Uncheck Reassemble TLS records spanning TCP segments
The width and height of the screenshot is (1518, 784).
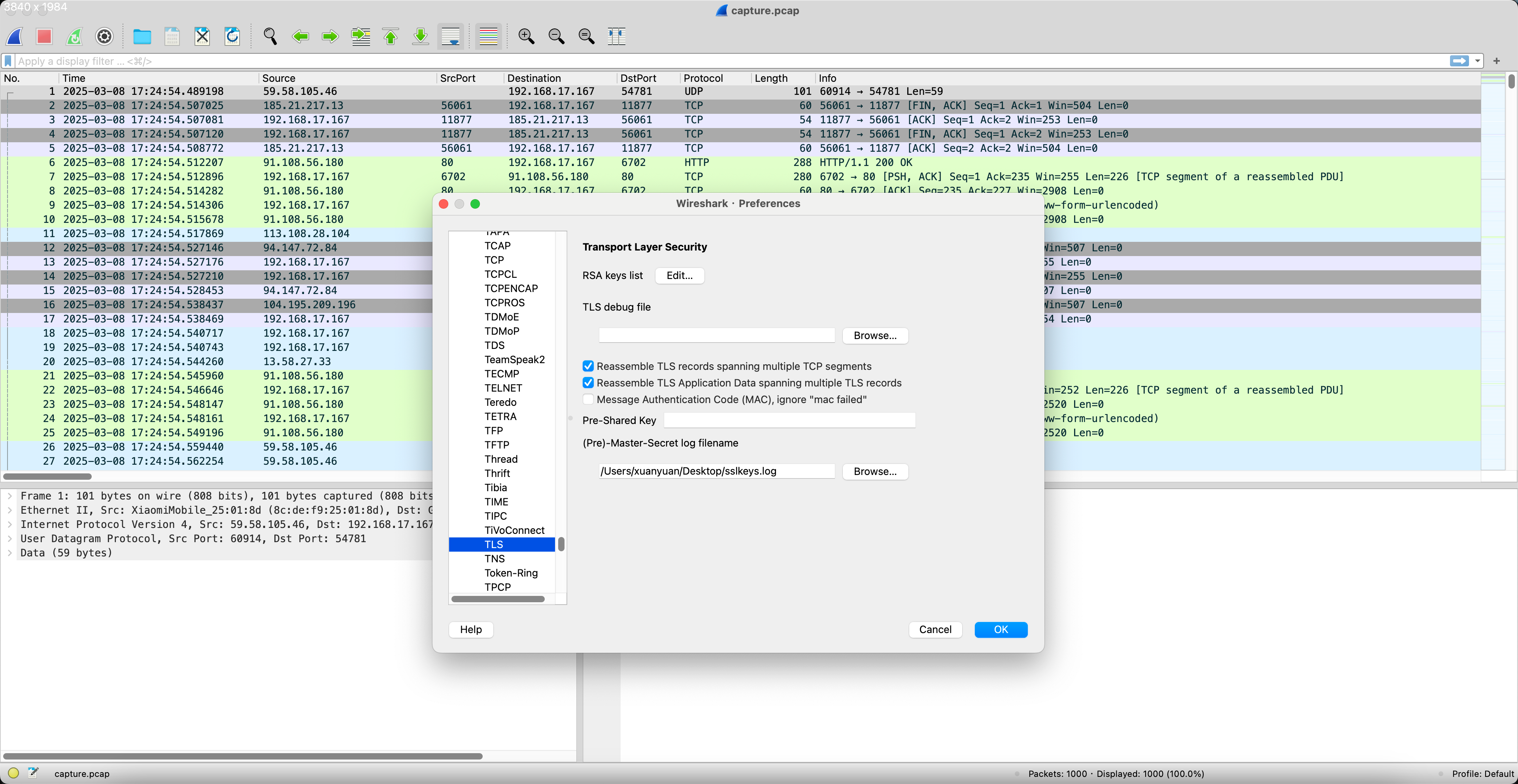(x=587, y=366)
